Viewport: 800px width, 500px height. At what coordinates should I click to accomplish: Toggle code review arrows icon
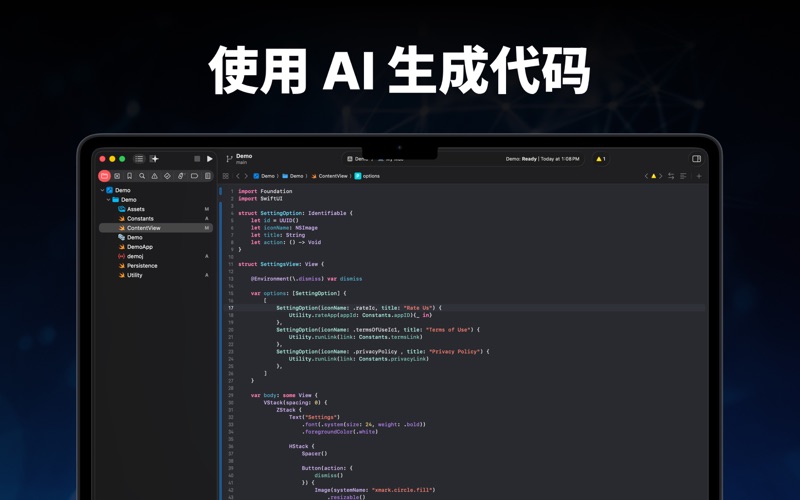pyautogui.click(x=671, y=176)
